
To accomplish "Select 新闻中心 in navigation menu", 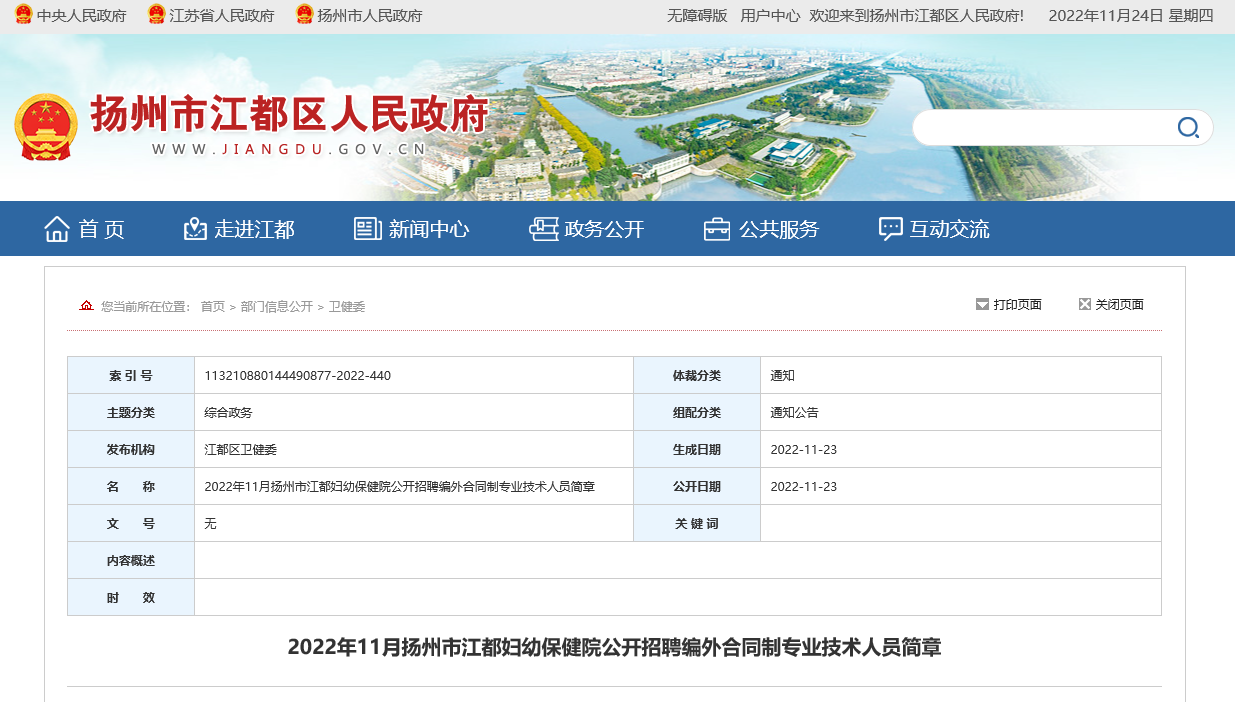I will (429, 229).
